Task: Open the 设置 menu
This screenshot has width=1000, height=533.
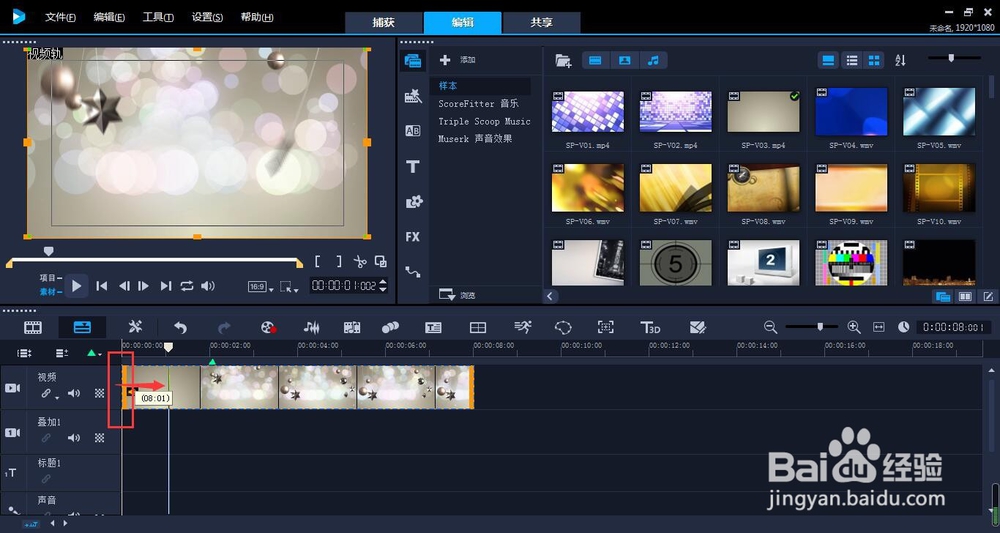Action: pos(207,17)
